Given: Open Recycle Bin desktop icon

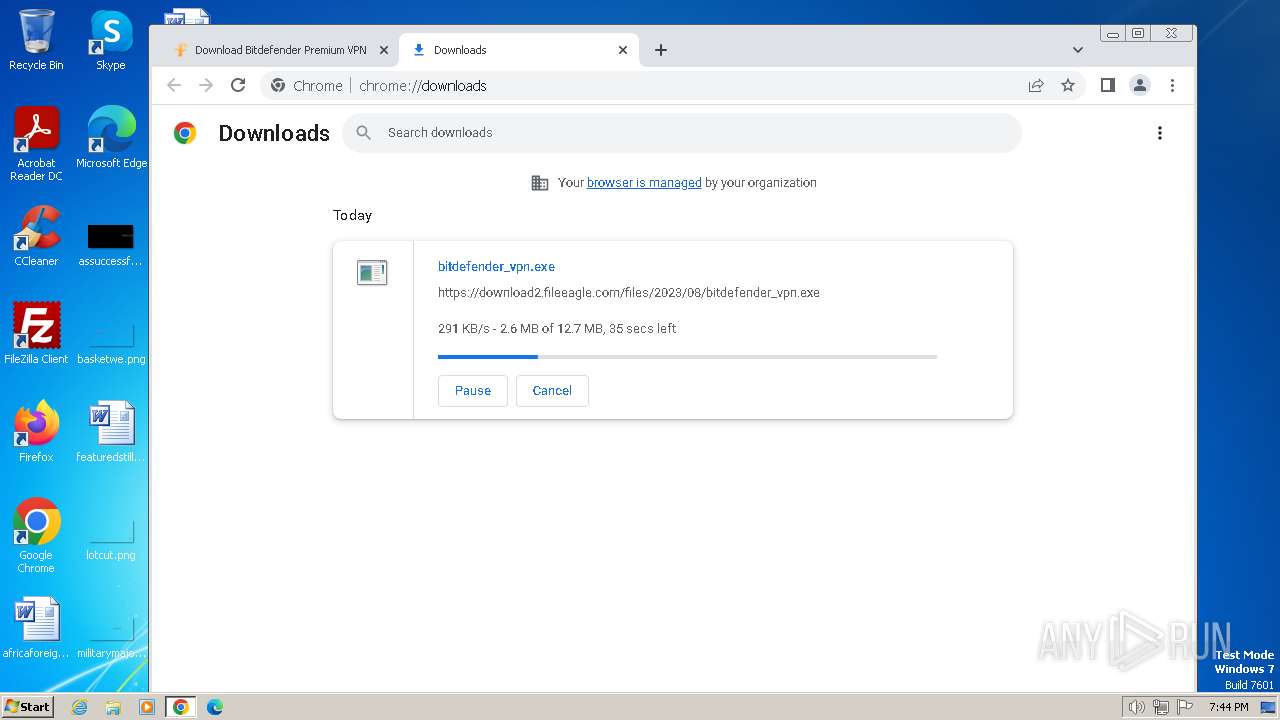Looking at the screenshot, I should [x=36, y=40].
